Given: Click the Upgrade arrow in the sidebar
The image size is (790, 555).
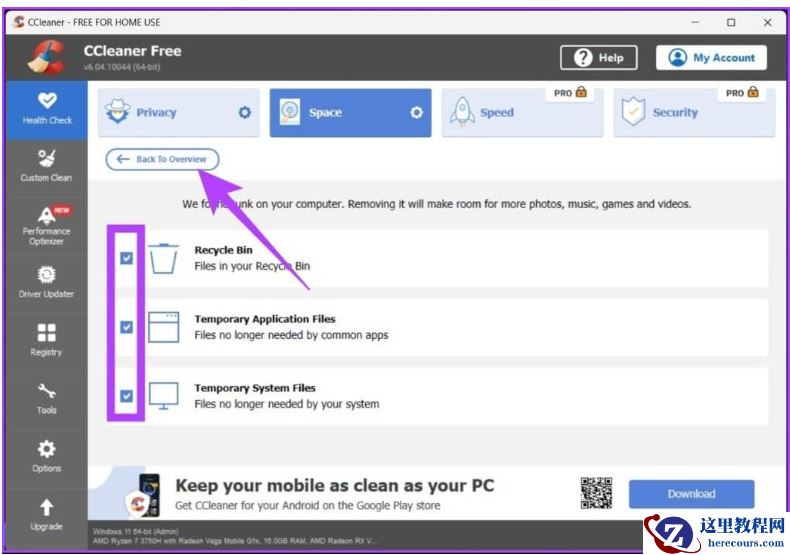Looking at the screenshot, I should (47, 507).
